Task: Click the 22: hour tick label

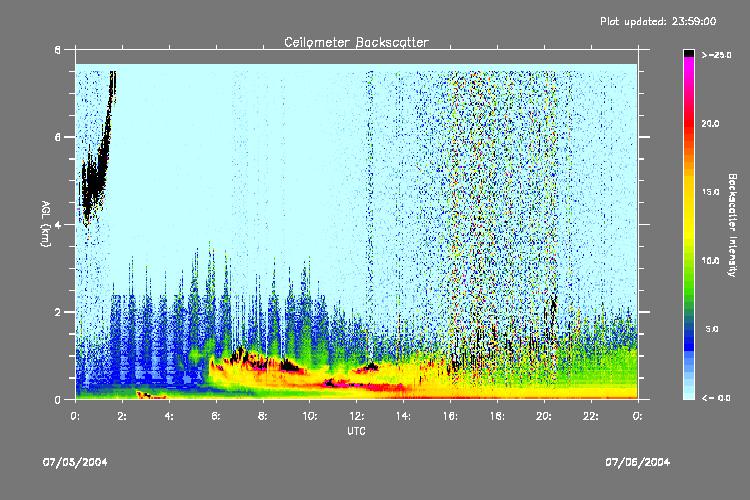Action: coord(591,416)
